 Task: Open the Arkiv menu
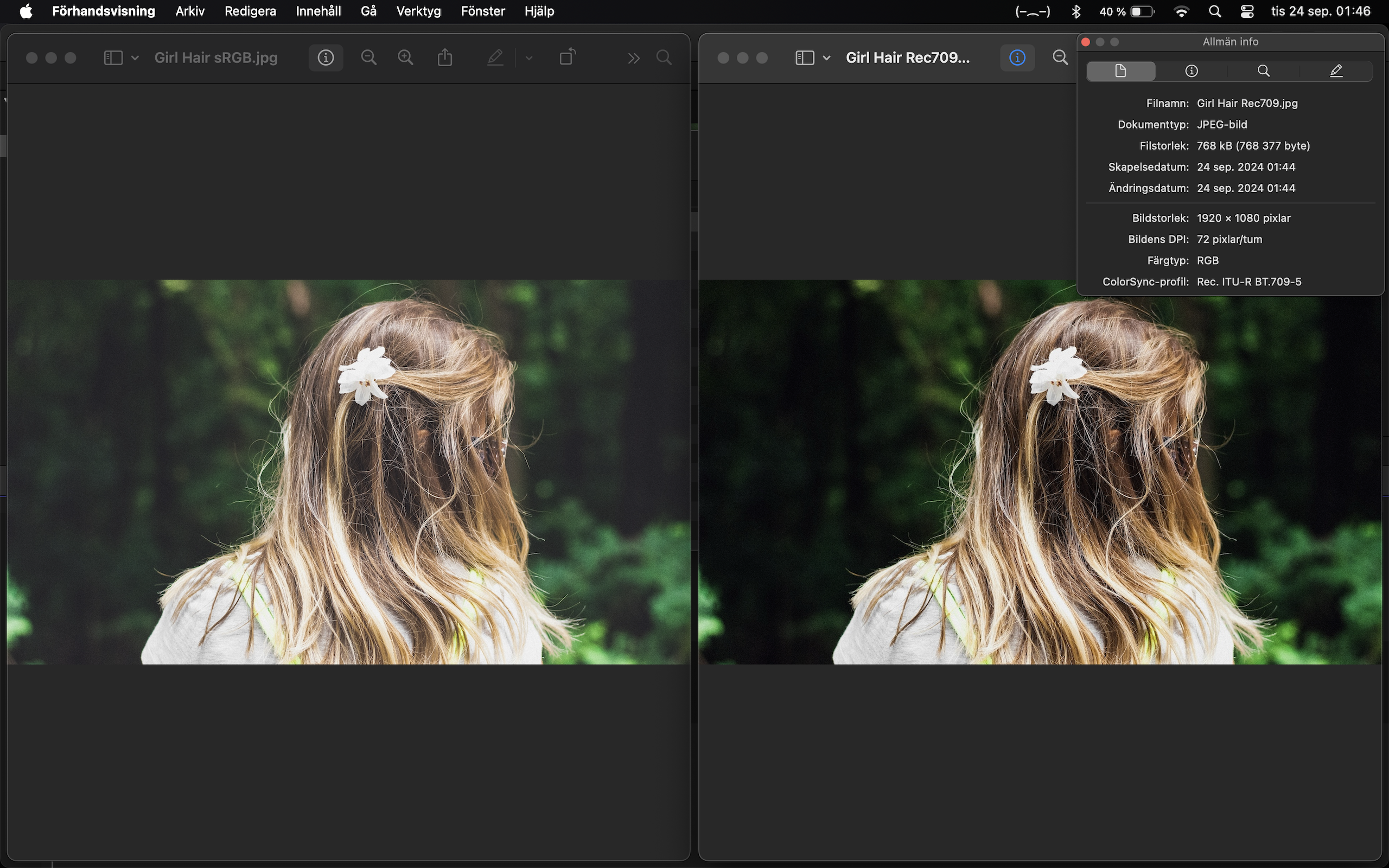tap(189, 11)
